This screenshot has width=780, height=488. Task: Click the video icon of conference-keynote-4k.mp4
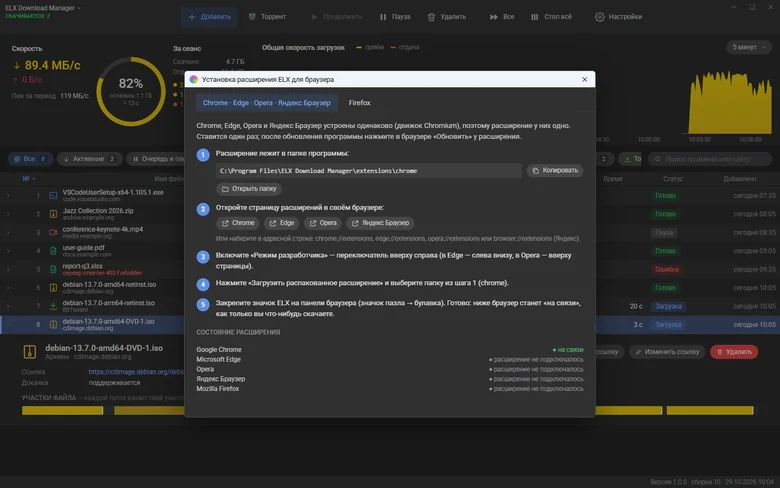click(x=53, y=232)
